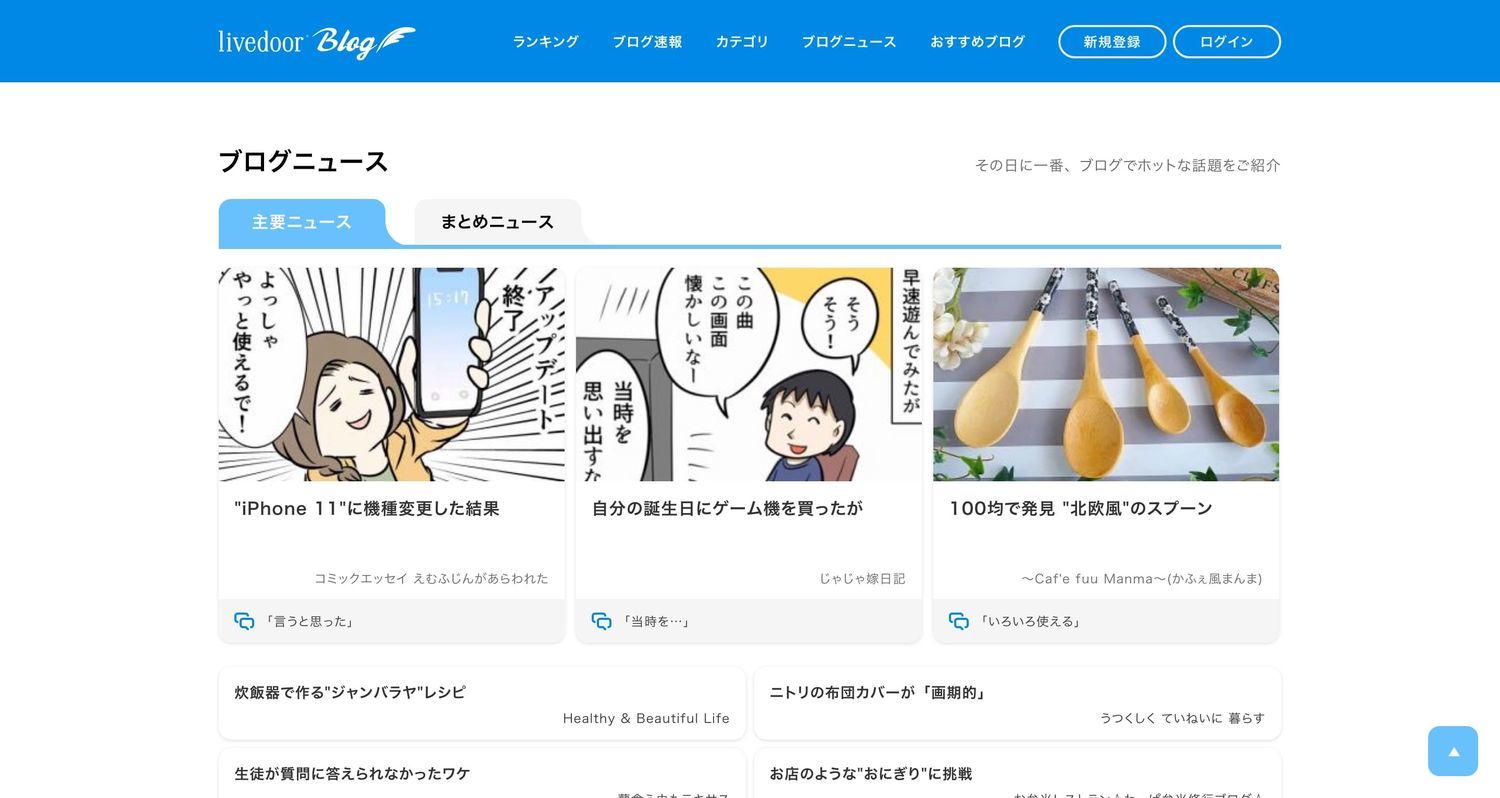Image resolution: width=1500 pixels, height=798 pixels.
Task: Click blog name うつくしく ていねいに 暮らす
Action: click(1182, 718)
